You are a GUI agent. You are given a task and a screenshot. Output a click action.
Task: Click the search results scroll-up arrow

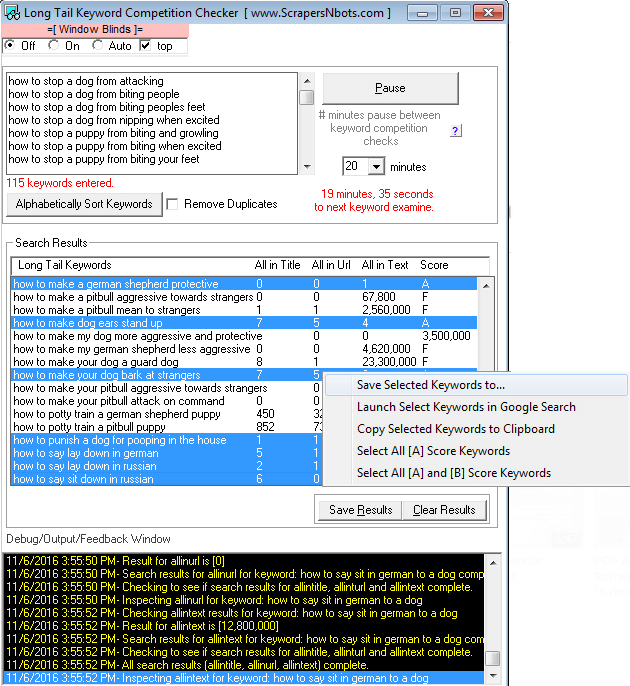click(x=486, y=286)
